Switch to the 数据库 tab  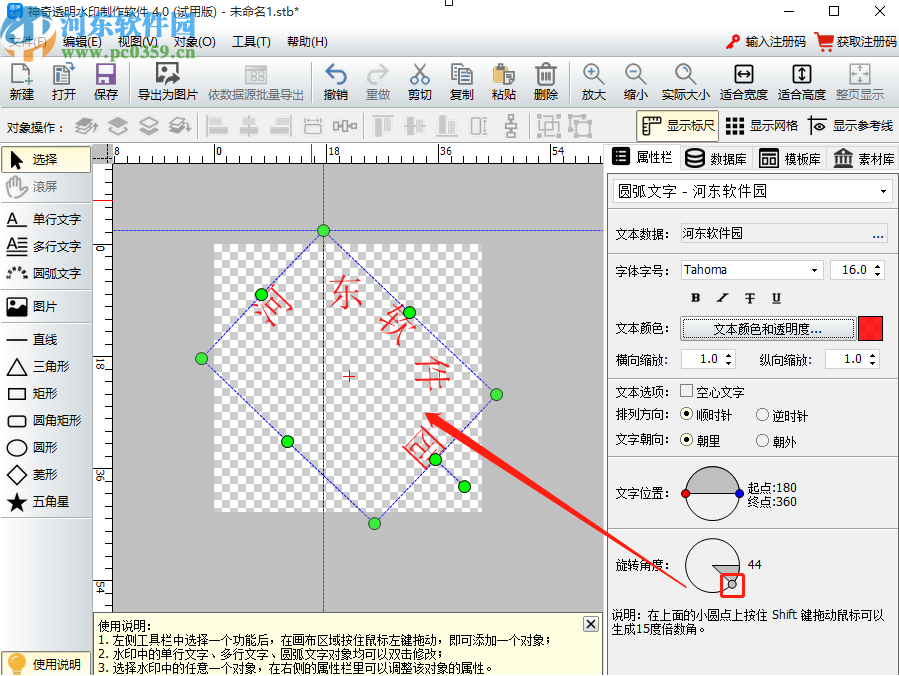pos(717,159)
